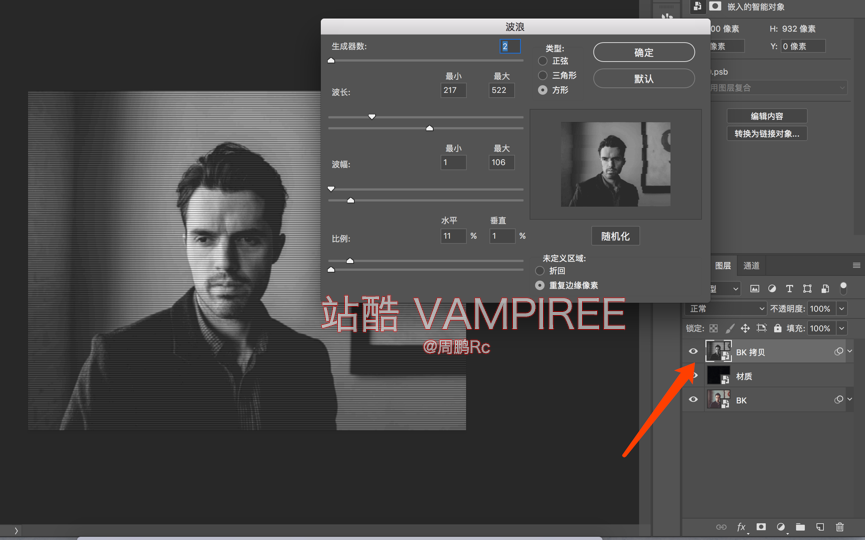Hide the BK layer

pyautogui.click(x=693, y=399)
